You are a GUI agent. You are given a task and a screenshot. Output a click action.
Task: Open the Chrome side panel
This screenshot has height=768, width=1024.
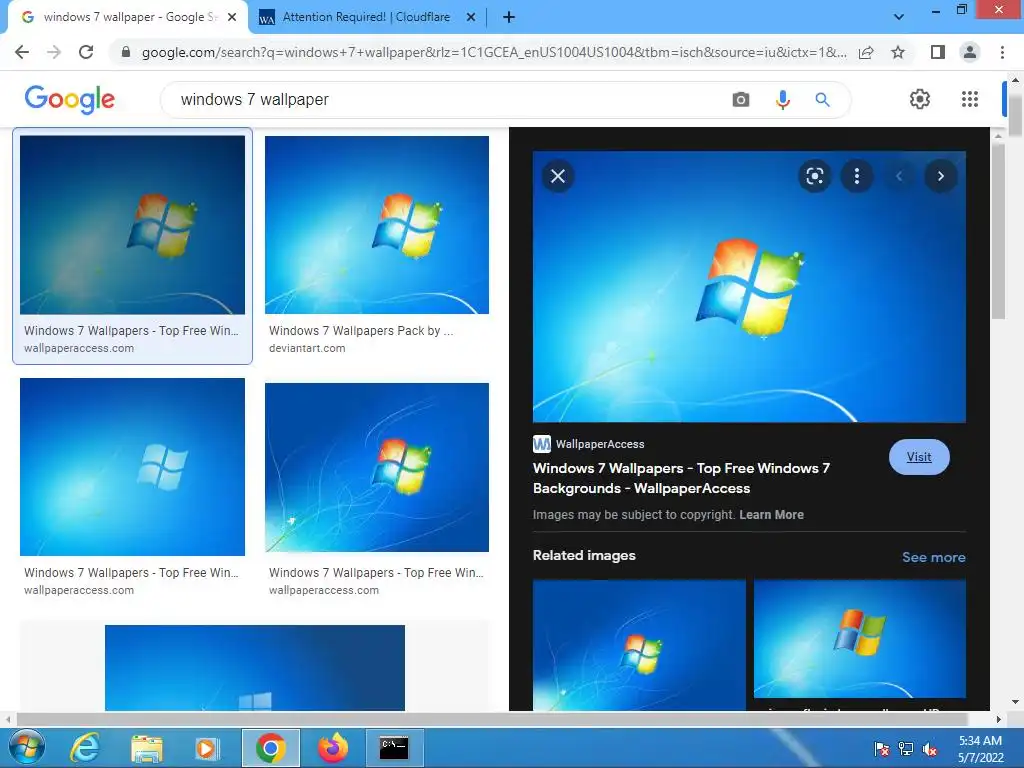[x=938, y=52]
